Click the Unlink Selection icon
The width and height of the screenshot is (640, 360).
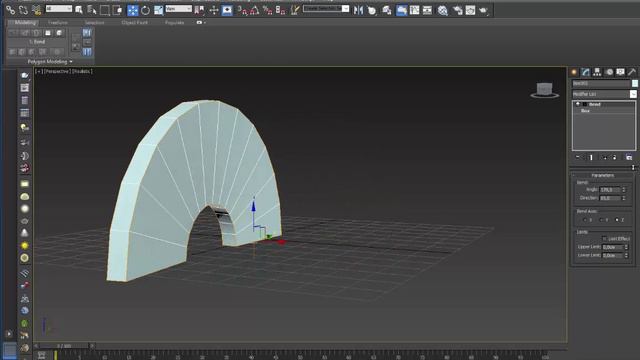coord(23,10)
